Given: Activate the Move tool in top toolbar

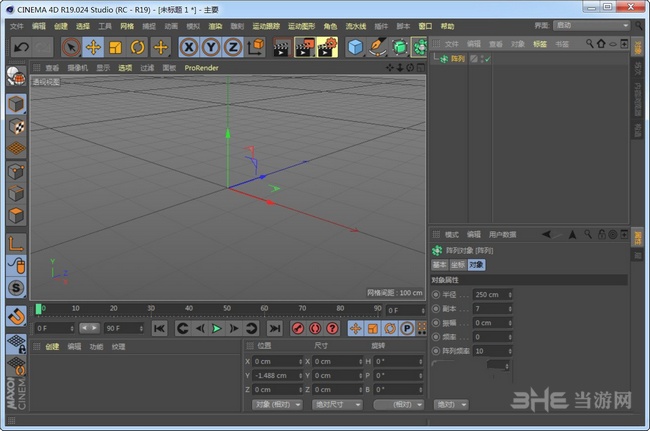Looking at the screenshot, I should [93, 47].
